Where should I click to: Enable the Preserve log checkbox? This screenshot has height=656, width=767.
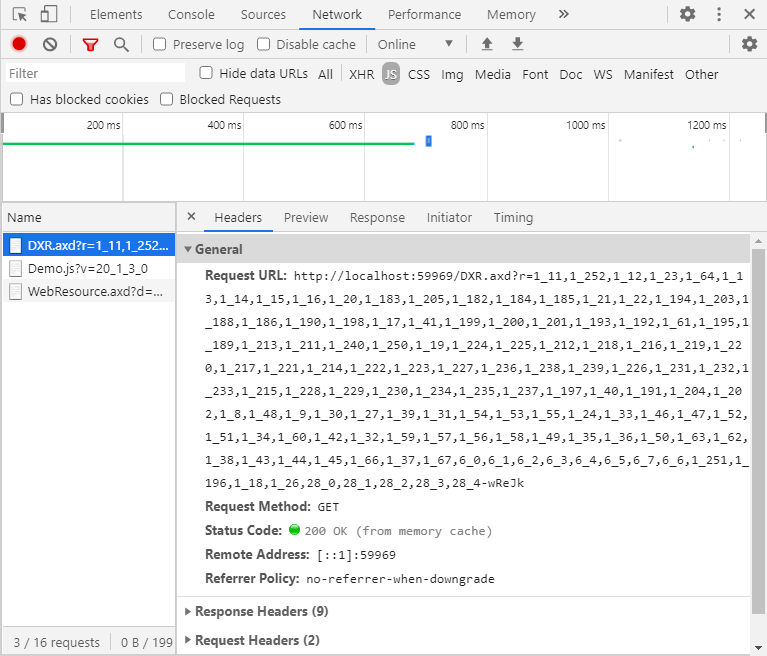(160, 44)
